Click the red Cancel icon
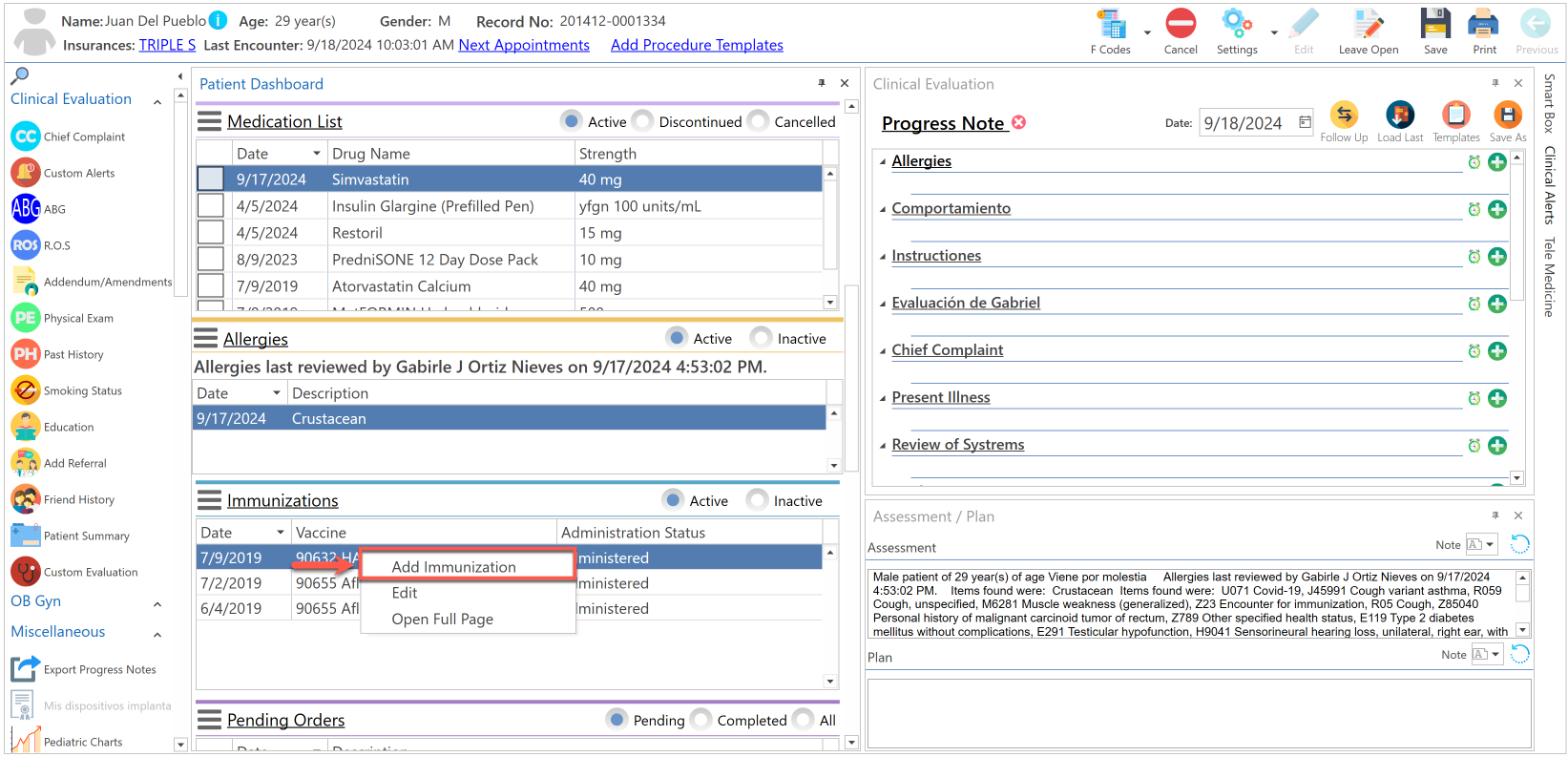This screenshot has width=1568, height=757. 1181,24
